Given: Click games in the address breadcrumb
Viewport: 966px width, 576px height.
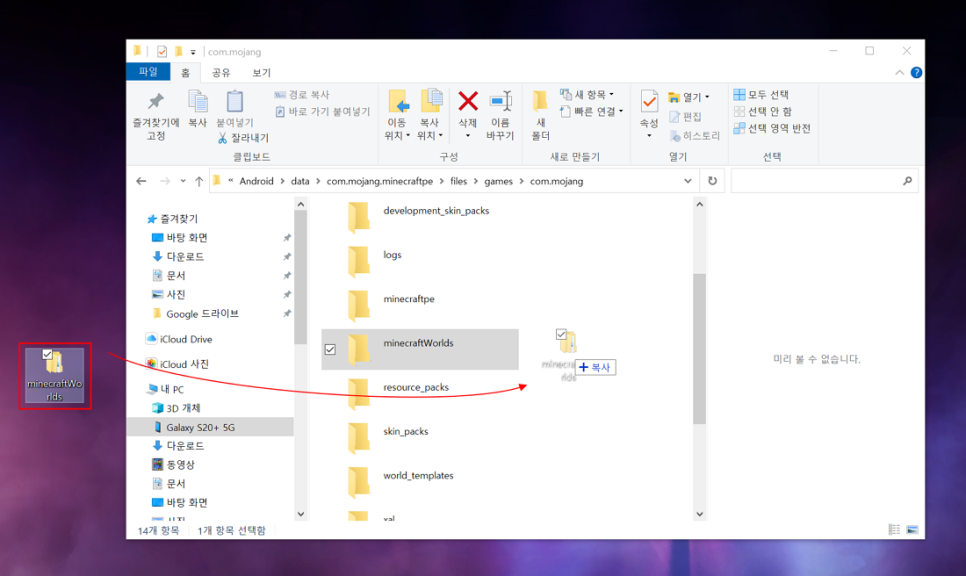Looking at the screenshot, I should click(498, 181).
